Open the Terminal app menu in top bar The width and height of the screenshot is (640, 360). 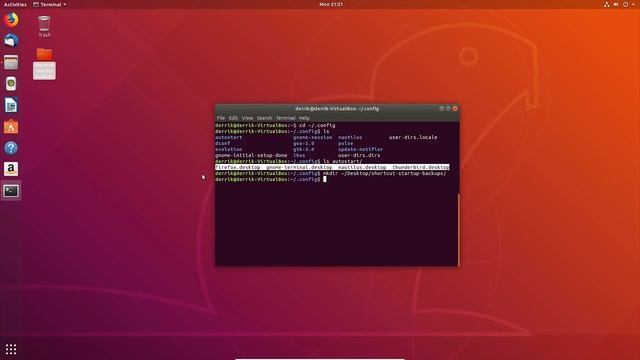(49, 4)
